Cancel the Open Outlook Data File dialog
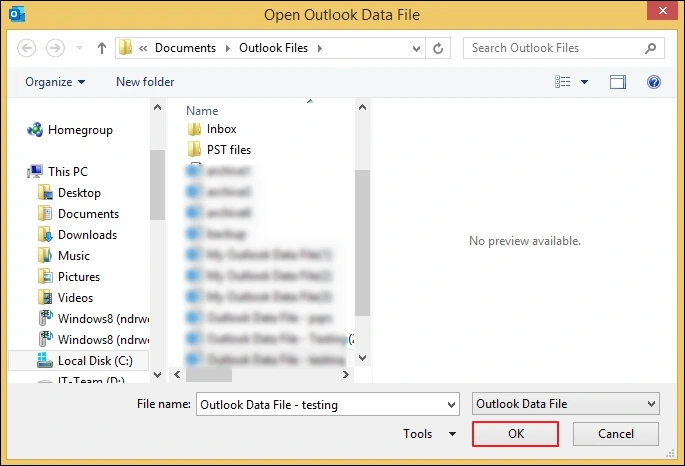The image size is (685, 466). pos(616,434)
